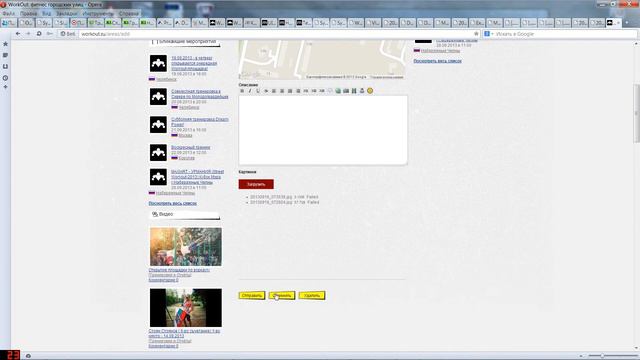Insert an image using the picture icon
The width and height of the screenshot is (640, 360).
tap(346, 91)
